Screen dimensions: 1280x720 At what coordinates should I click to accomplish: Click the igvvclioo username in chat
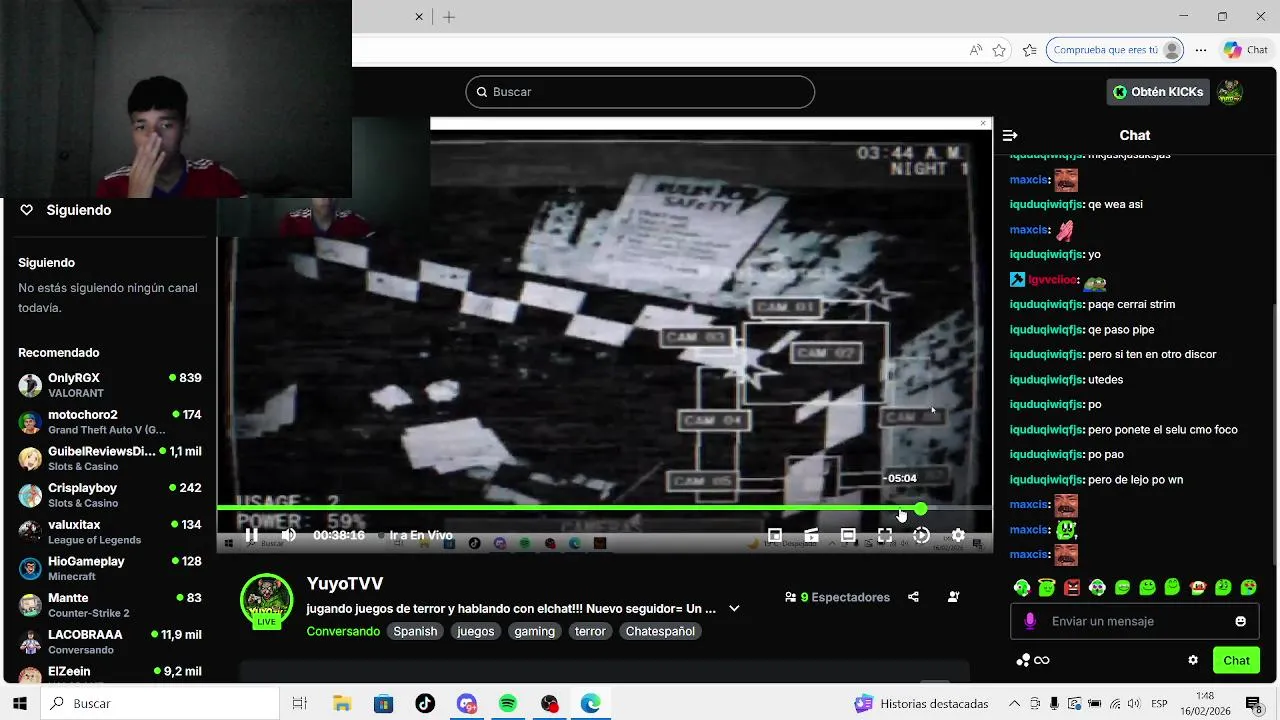[x=1053, y=279]
